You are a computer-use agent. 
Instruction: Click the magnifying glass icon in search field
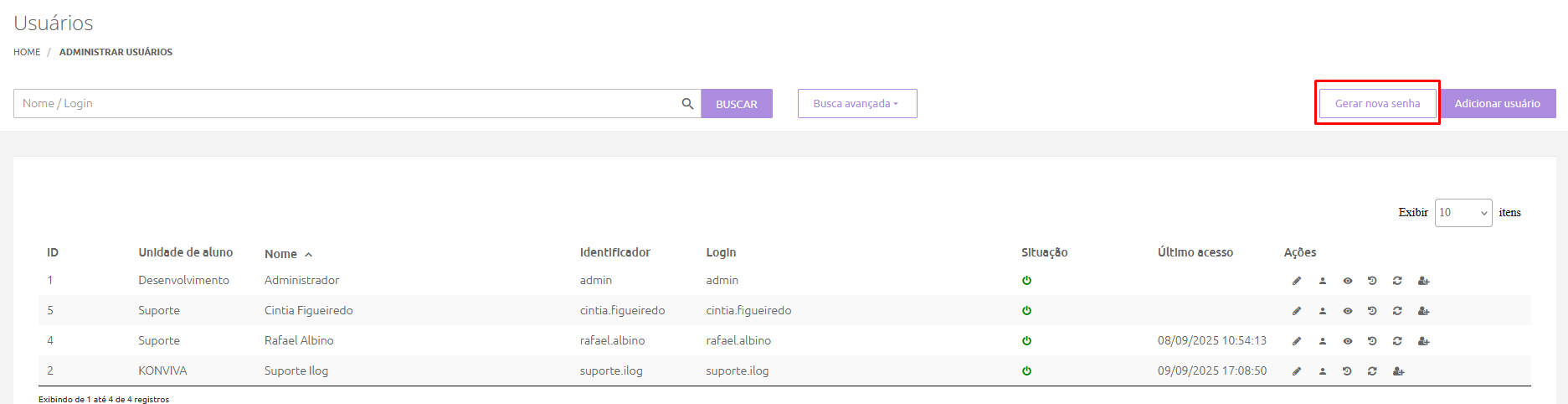click(687, 104)
